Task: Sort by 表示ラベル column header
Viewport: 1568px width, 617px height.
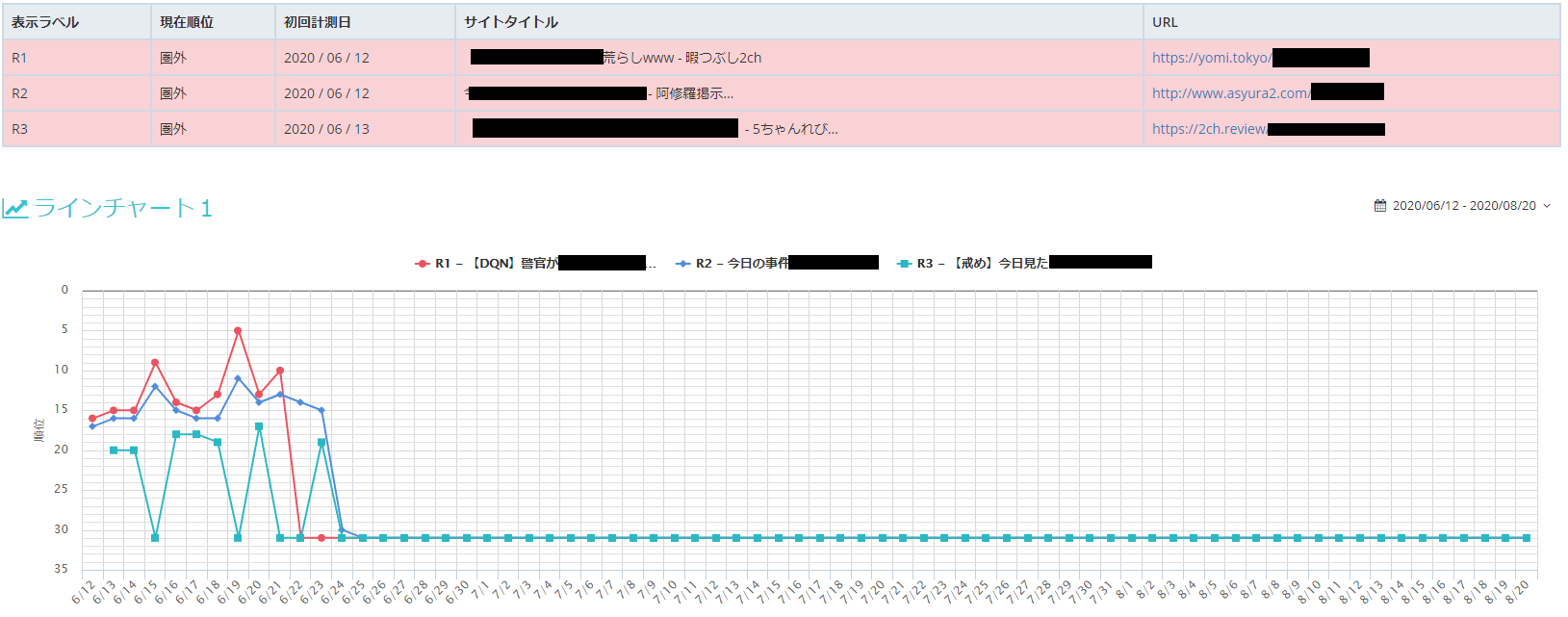Action: (45, 22)
